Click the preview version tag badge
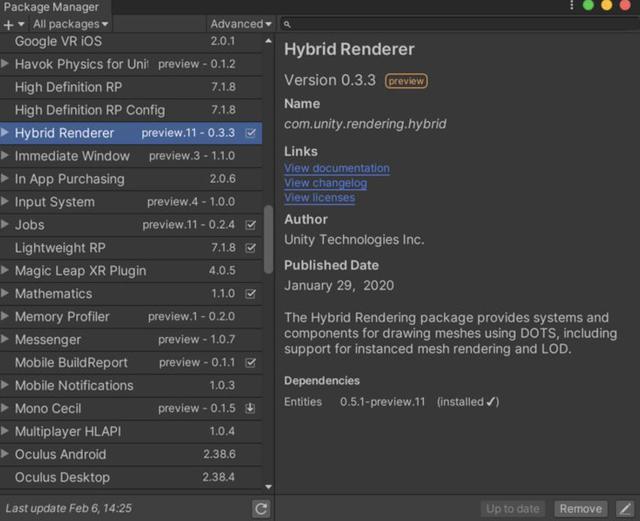640x521 pixels. (406, 81)
